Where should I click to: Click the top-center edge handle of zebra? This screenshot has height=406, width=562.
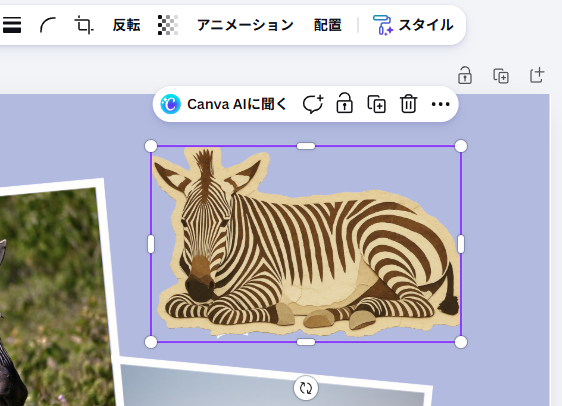coord(306,146)
